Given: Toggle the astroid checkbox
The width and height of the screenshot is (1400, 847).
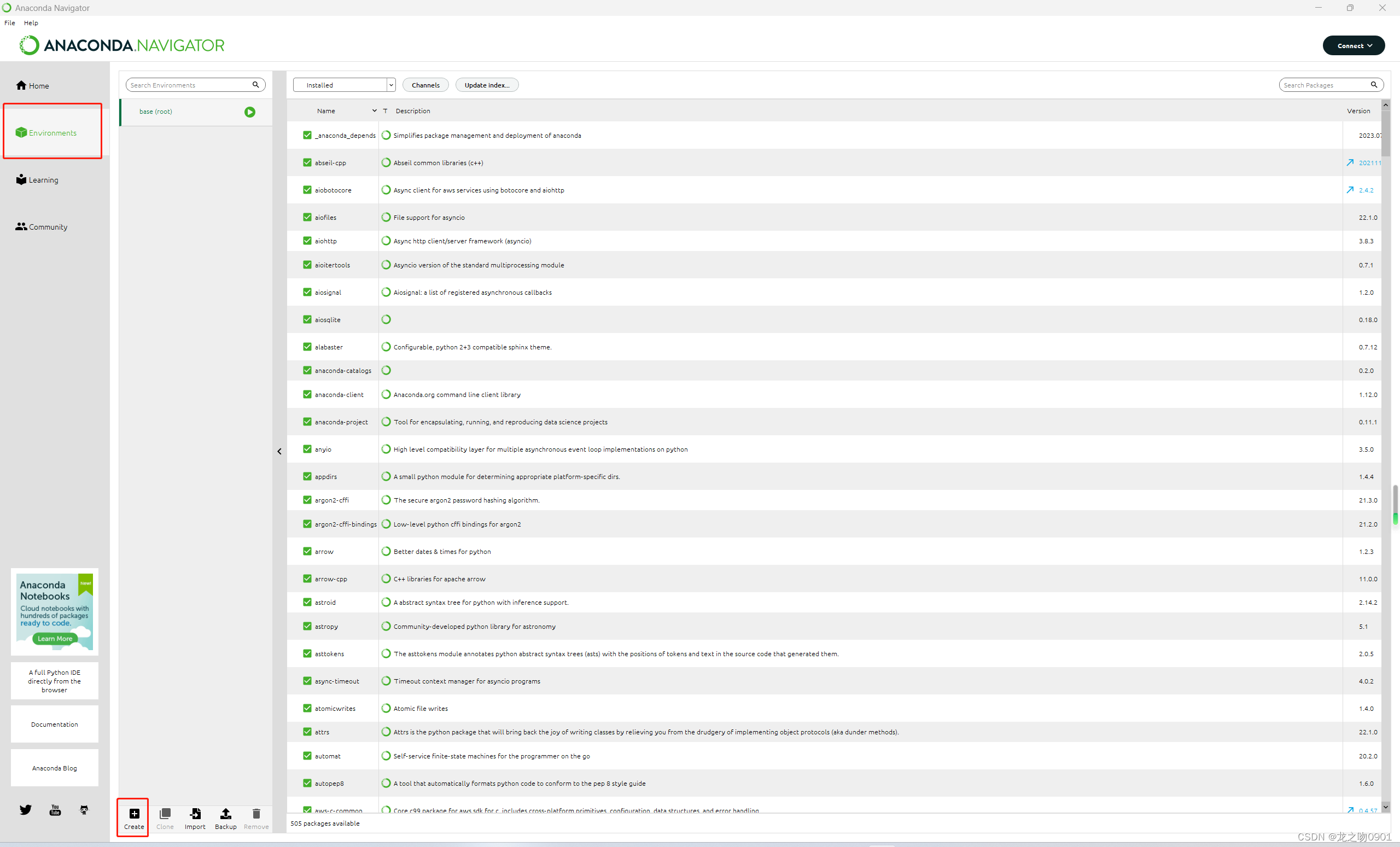Looking at the screenshot, I should [307, 602].
